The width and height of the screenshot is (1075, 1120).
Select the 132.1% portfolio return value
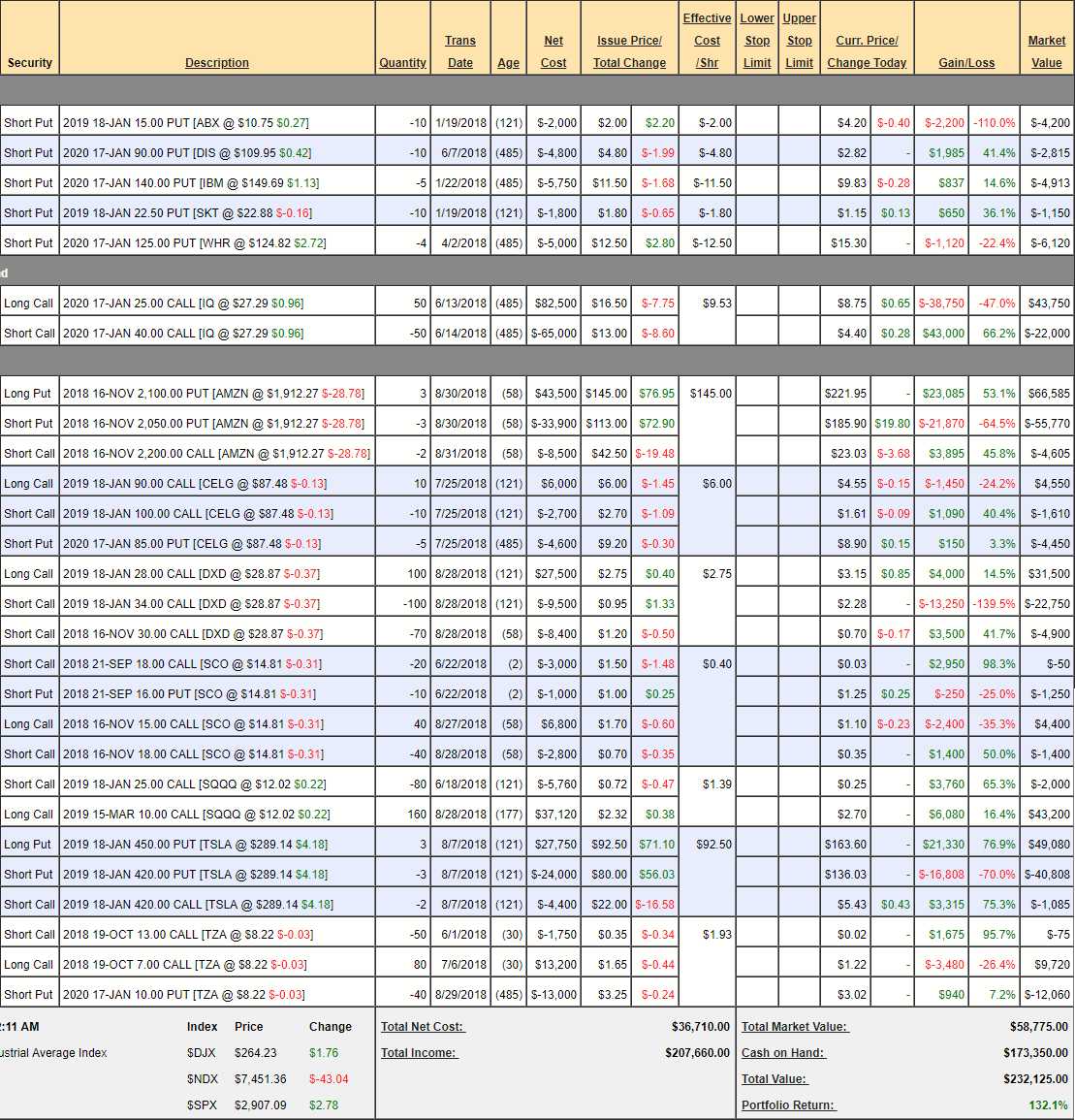[x=1048, y=1105]
